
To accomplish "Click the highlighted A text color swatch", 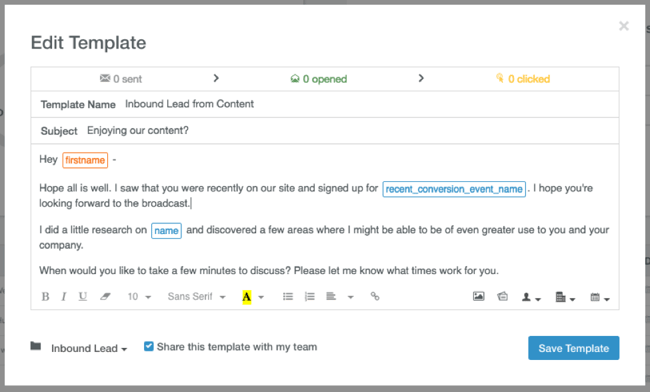I will (x=247, y=297).
